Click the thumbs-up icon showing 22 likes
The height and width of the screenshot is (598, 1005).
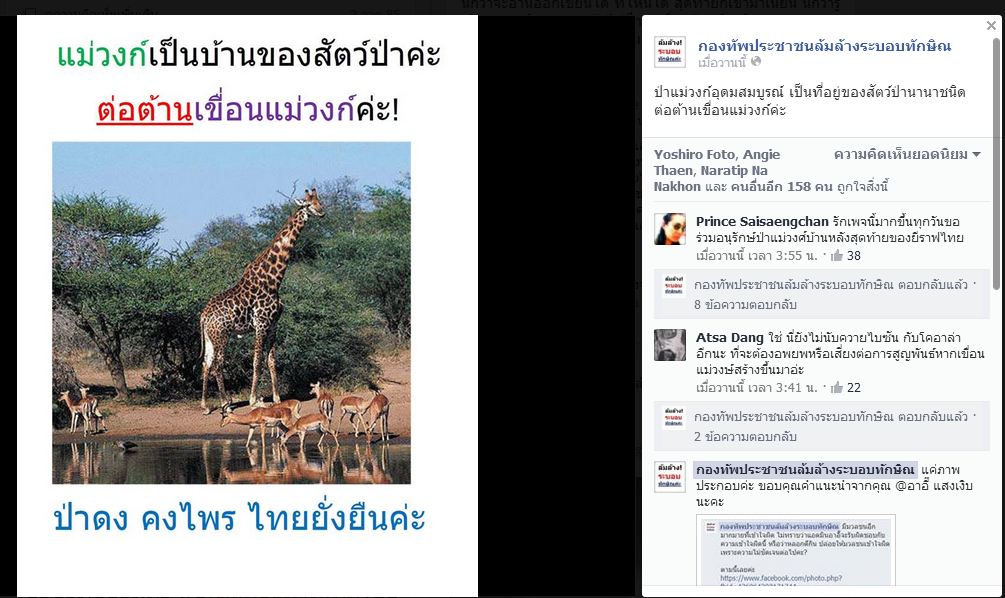[836, 388]
